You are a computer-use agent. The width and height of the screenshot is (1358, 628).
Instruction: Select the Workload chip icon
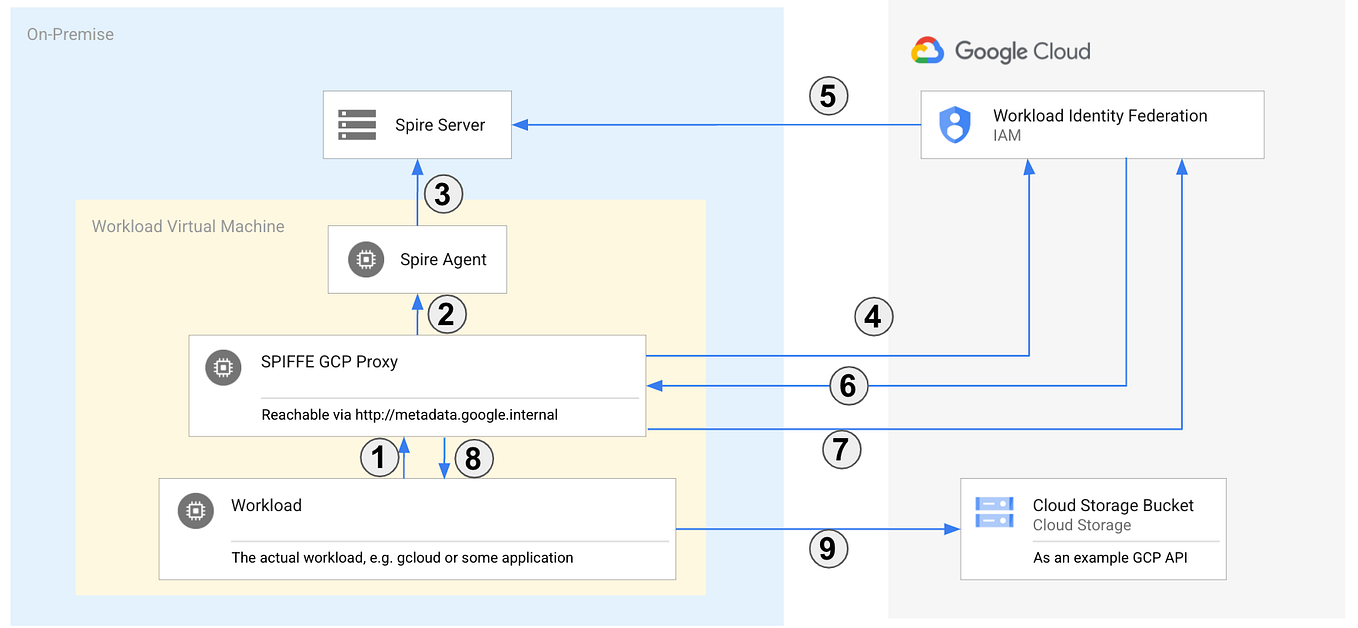point(195,510)
